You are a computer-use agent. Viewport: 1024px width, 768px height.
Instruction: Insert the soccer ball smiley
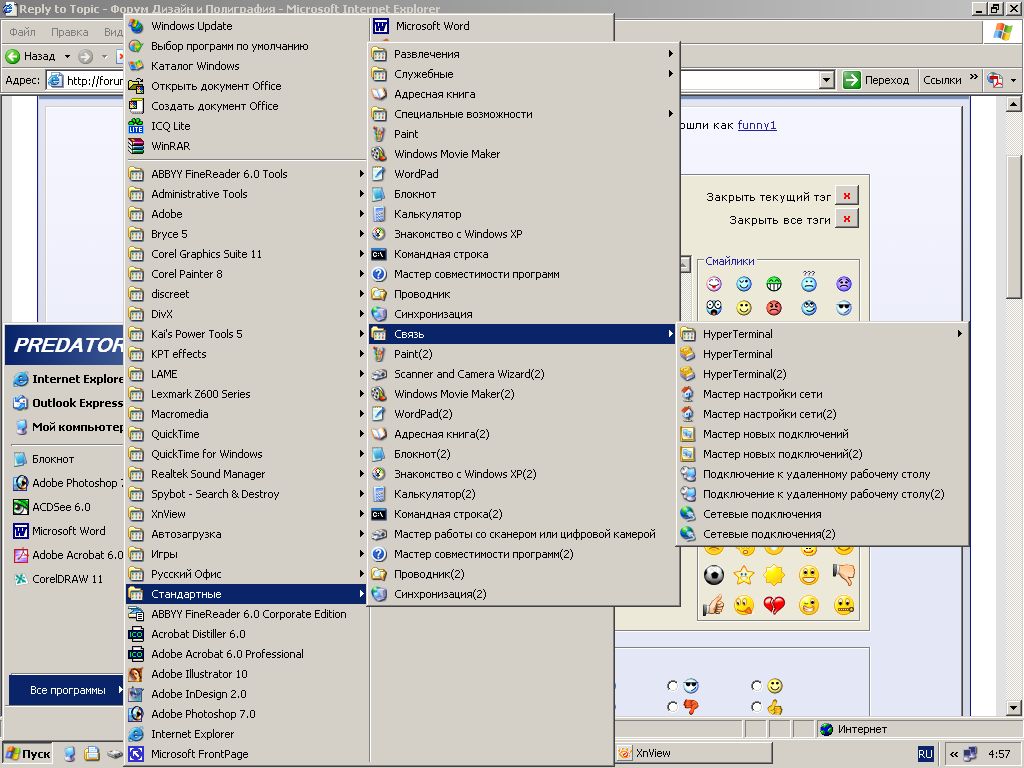coord(714,575)
